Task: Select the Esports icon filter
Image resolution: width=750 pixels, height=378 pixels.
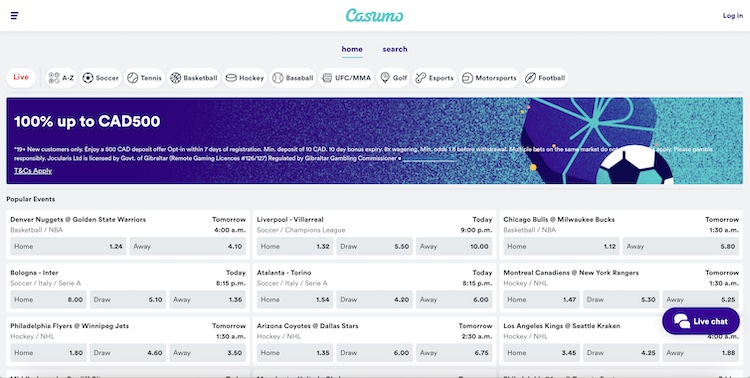Action: point(420,78)
